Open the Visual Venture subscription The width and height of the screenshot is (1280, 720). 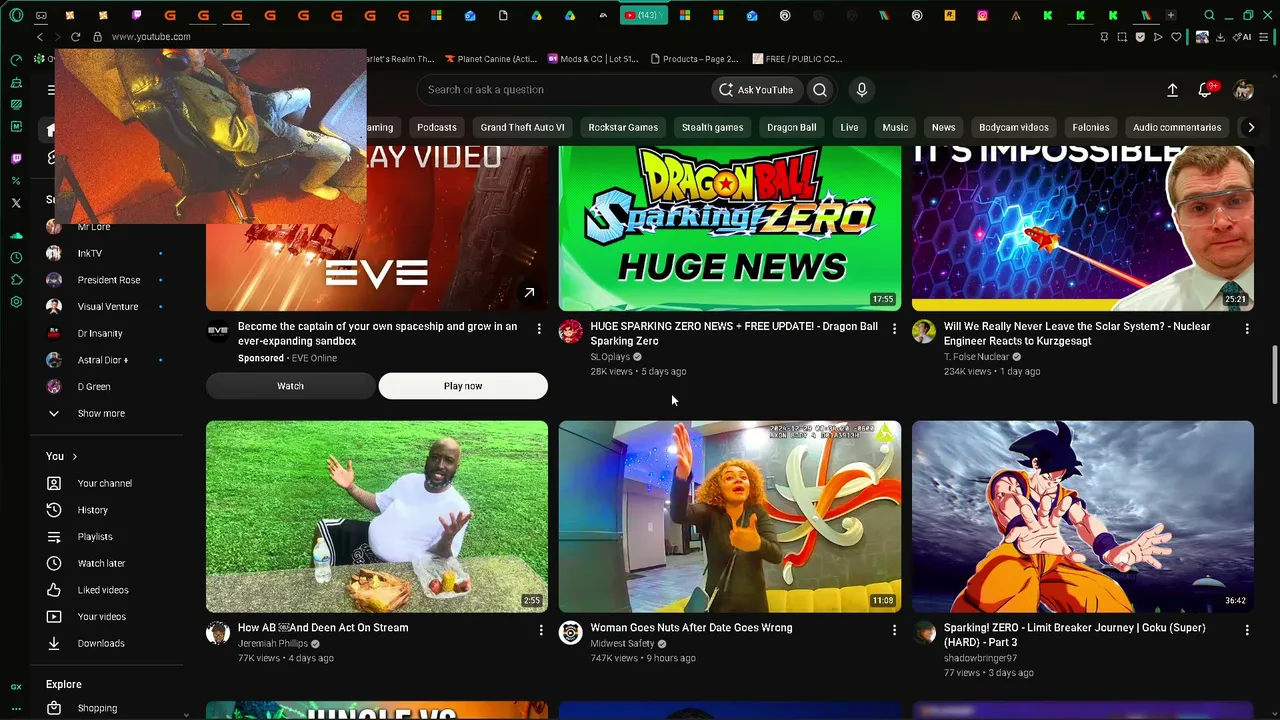(108, 307)
